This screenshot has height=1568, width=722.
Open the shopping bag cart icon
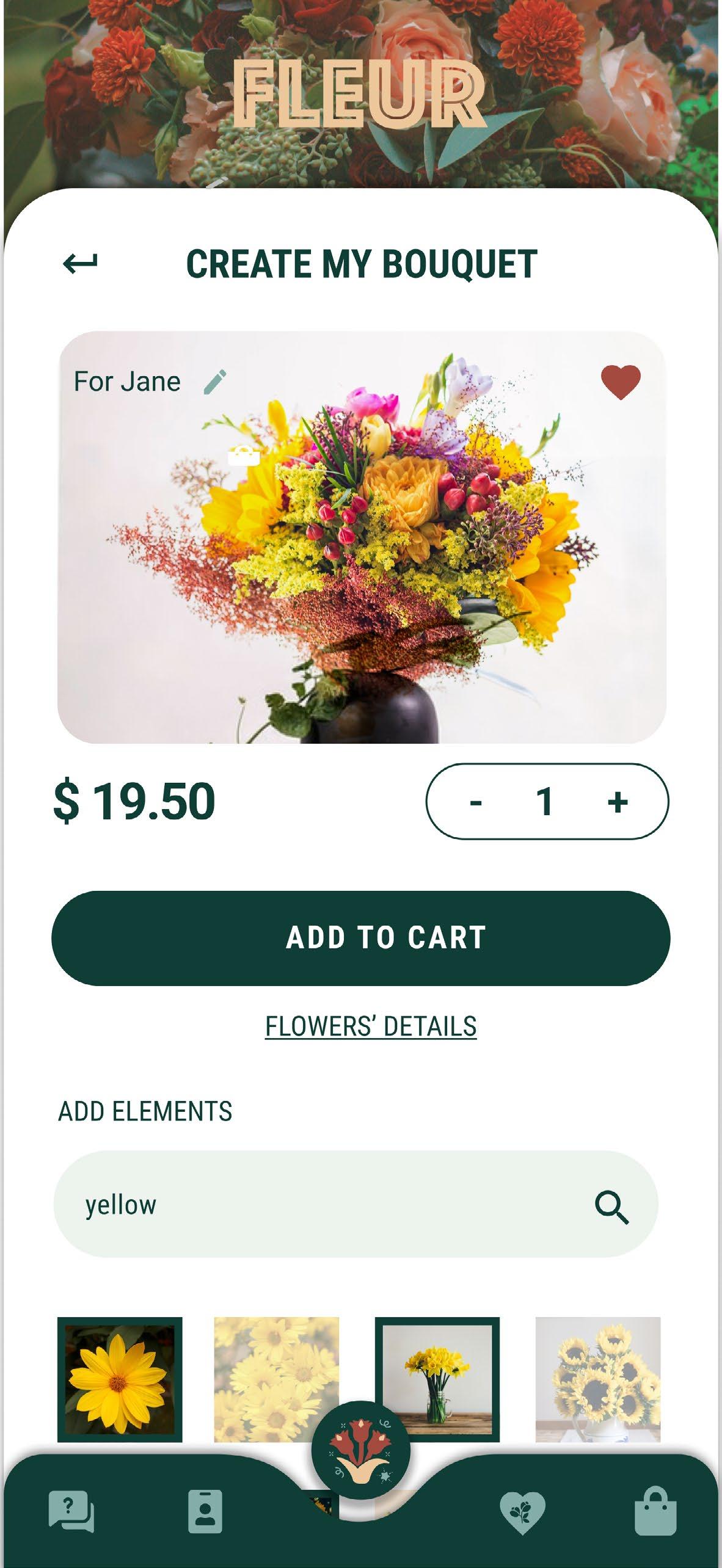point(655,1511)
